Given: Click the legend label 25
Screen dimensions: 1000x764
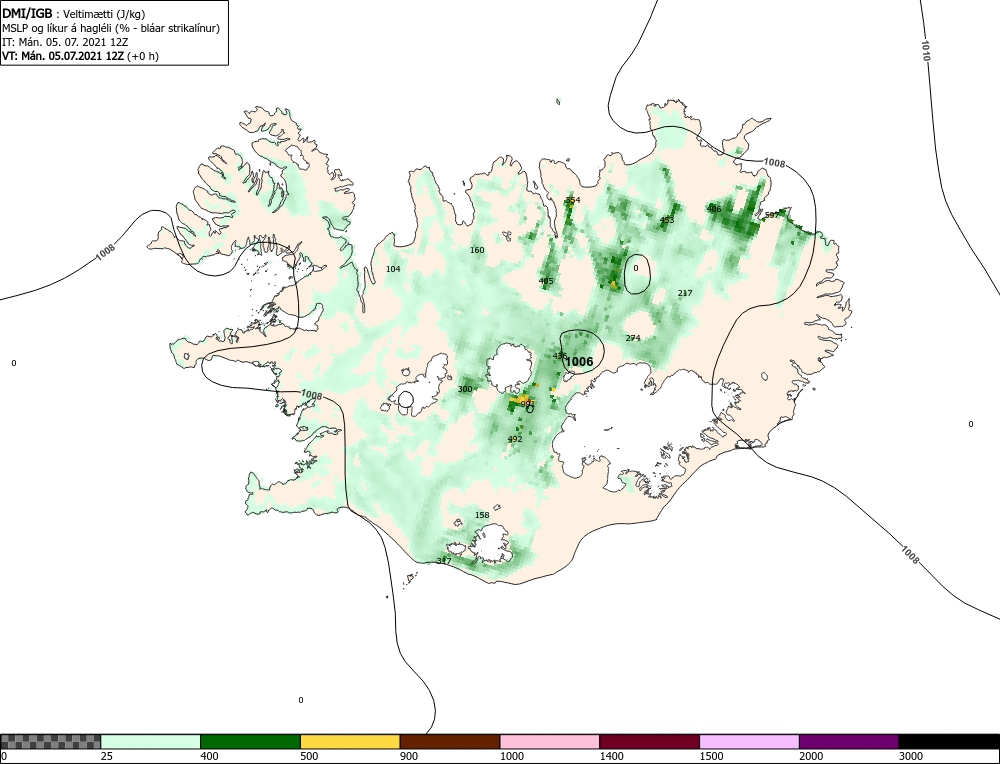Looking at the screenshot, I should [107, 756].
